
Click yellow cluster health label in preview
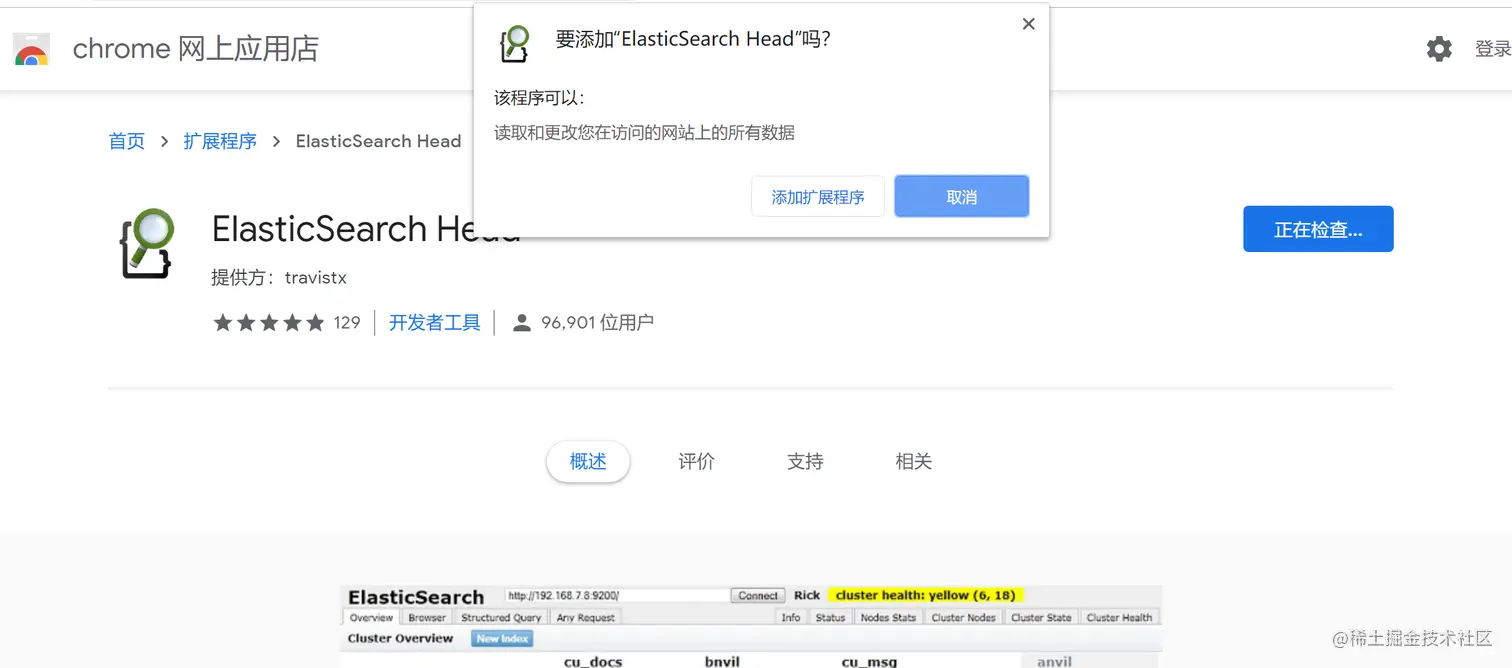pyautogui.click(x=925, y=595)
